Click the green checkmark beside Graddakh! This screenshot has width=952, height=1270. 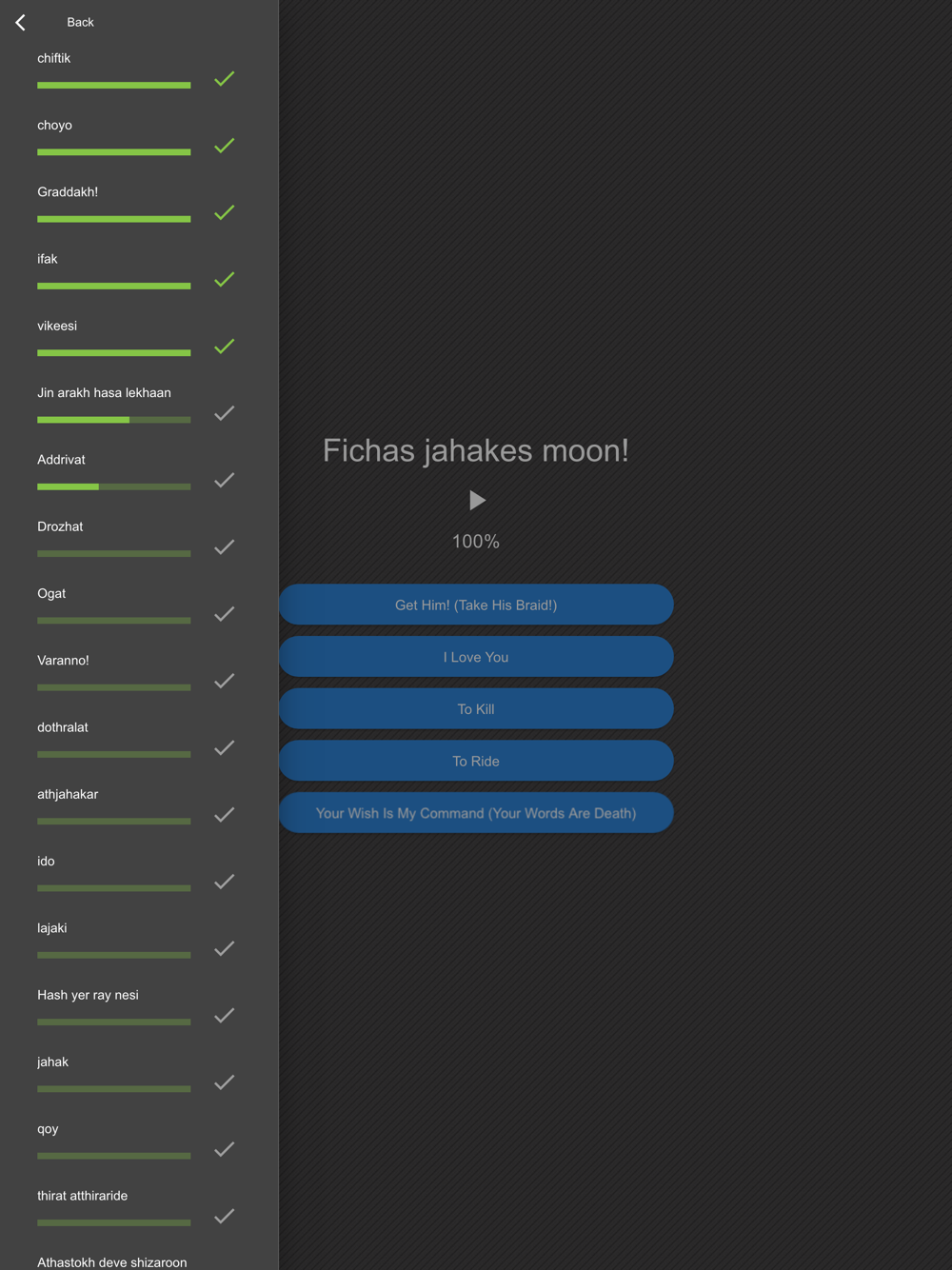225,212
